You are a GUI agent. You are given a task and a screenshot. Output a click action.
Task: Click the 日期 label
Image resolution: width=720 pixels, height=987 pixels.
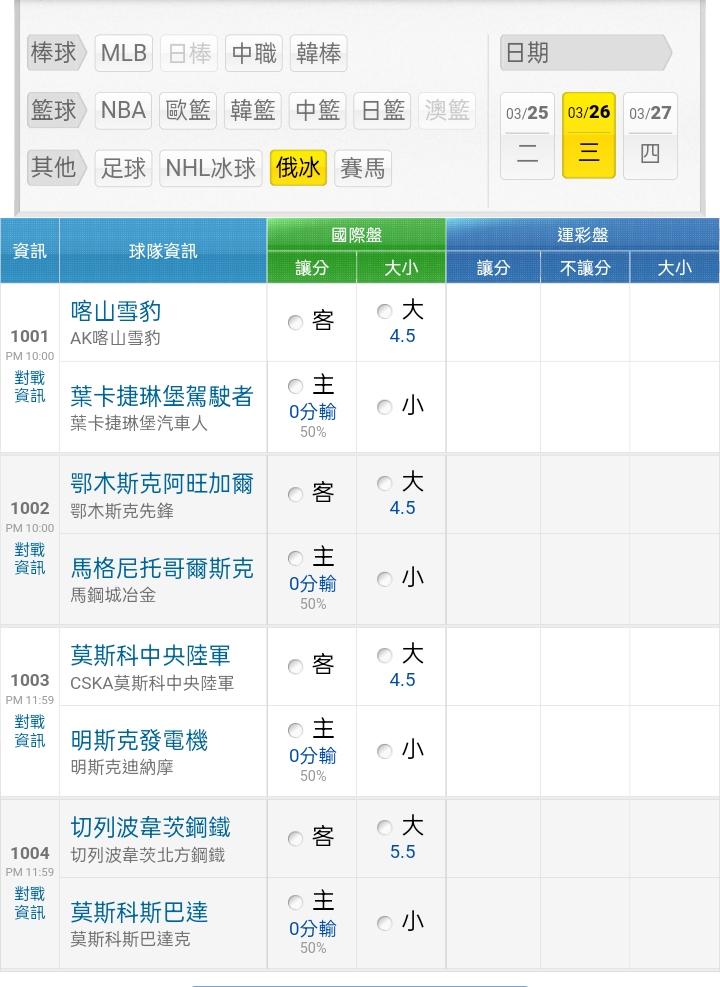(x=585, y=53)
